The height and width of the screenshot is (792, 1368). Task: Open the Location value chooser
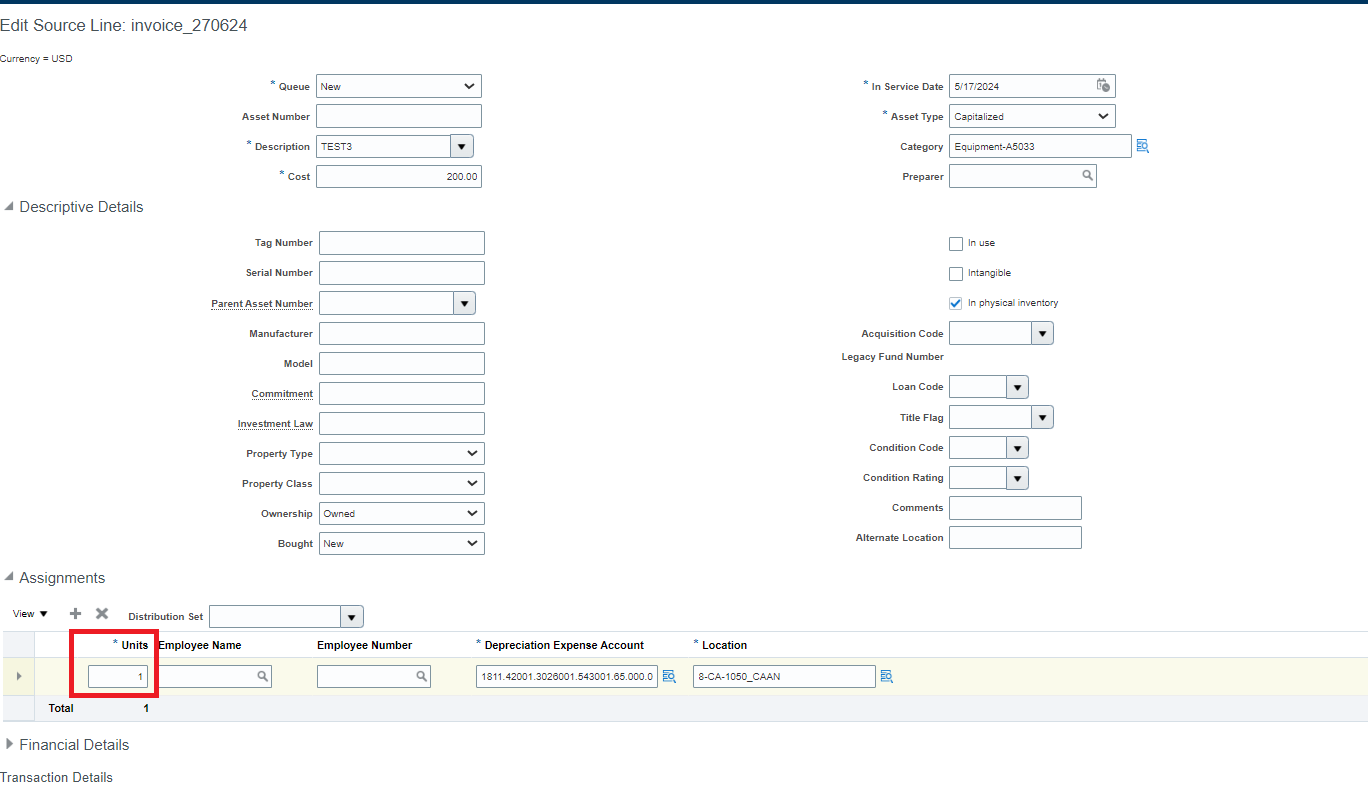click(x=886, y=676)
